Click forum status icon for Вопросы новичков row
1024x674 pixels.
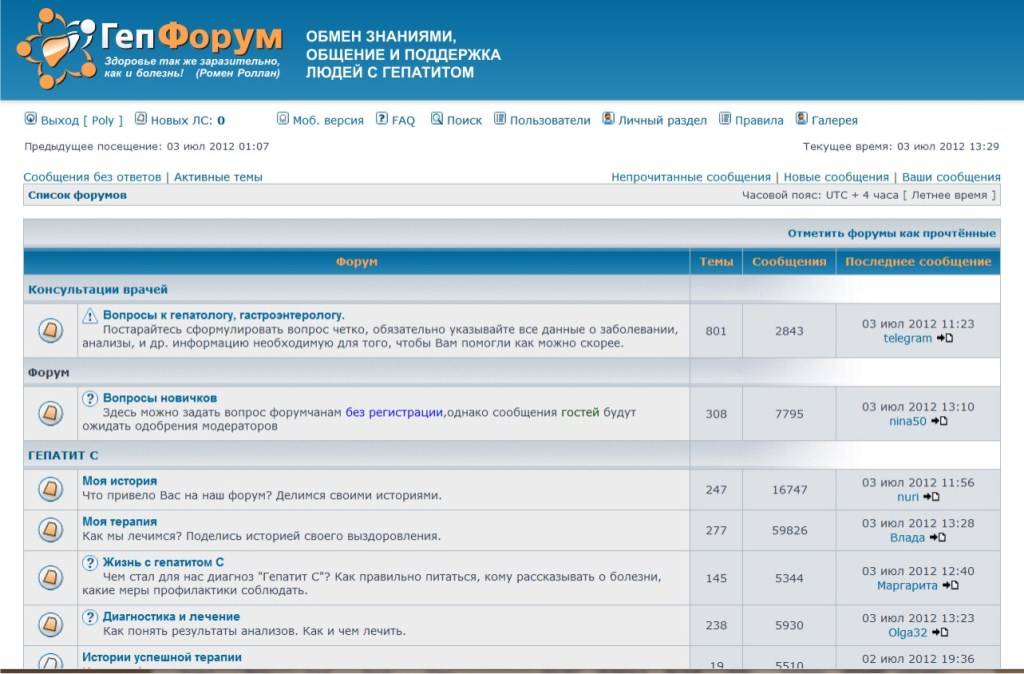point(50,413)
